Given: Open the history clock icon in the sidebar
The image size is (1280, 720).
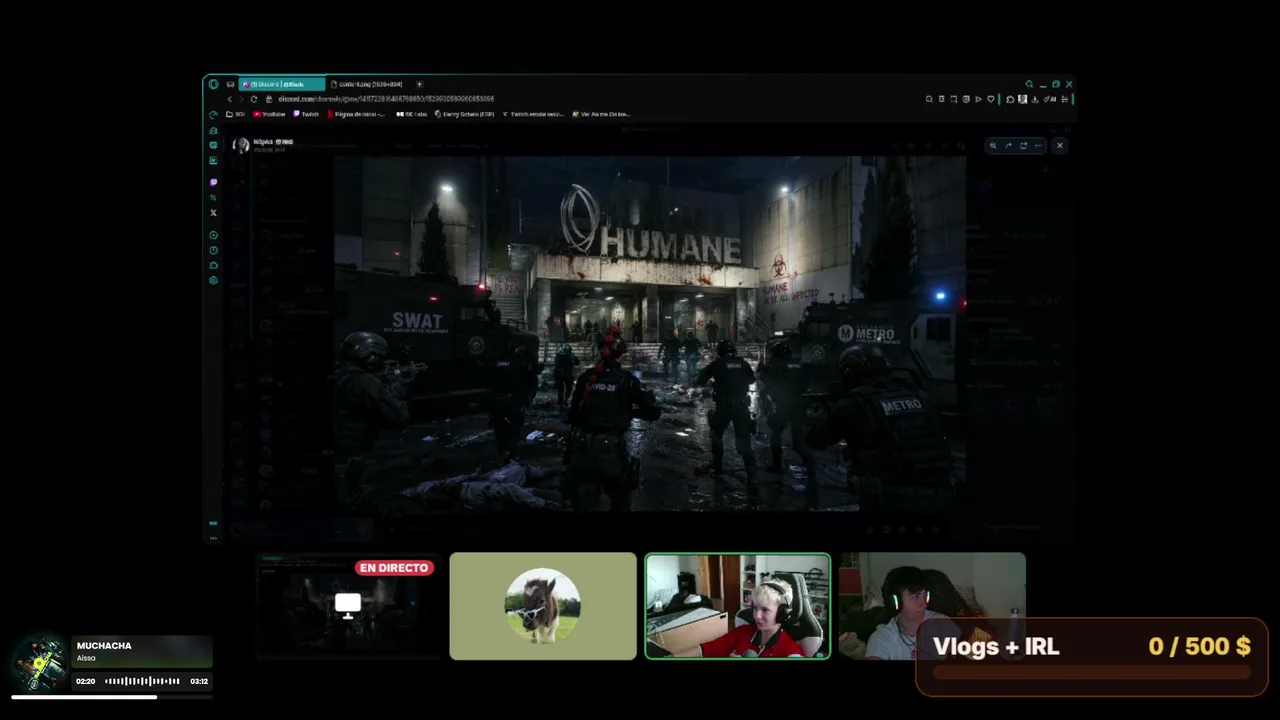Looking at the screenshot, I should [x=213, y=250].
